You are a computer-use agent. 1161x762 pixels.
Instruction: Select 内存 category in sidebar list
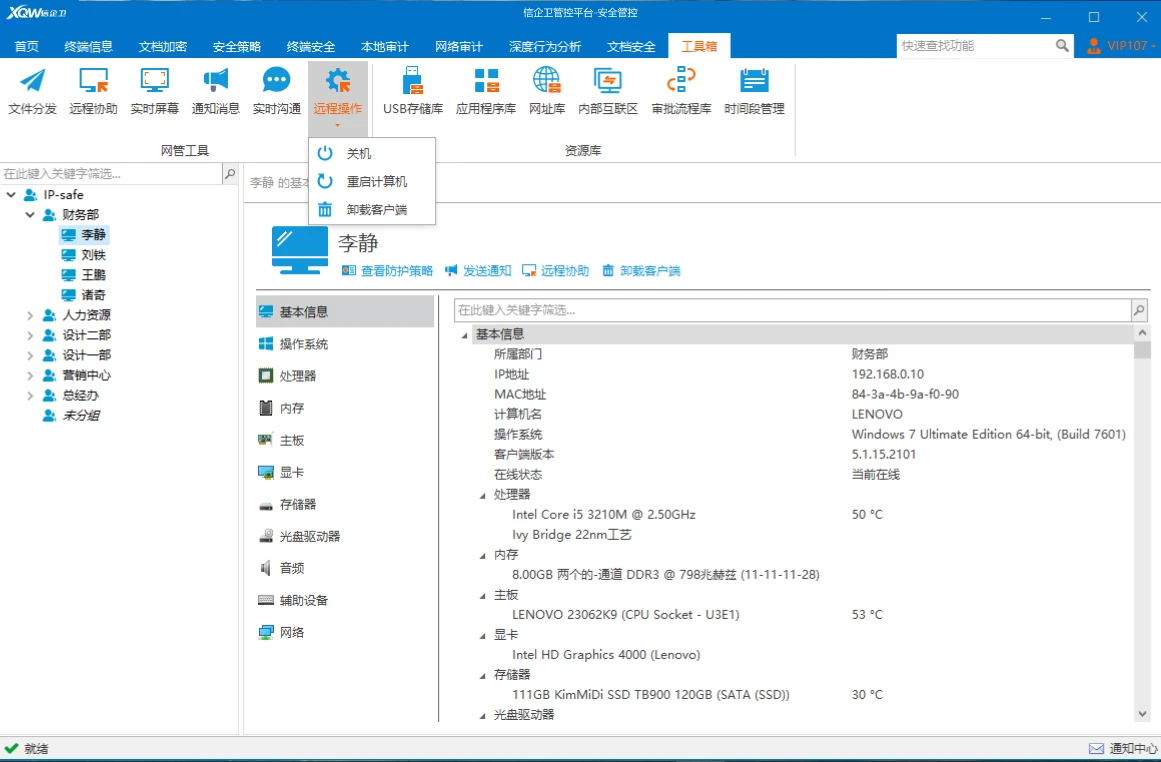tap(345, 408)
